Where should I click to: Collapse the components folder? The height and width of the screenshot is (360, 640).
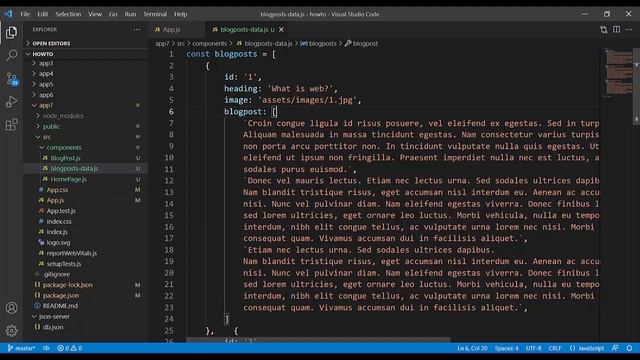(x=64, y=147)
